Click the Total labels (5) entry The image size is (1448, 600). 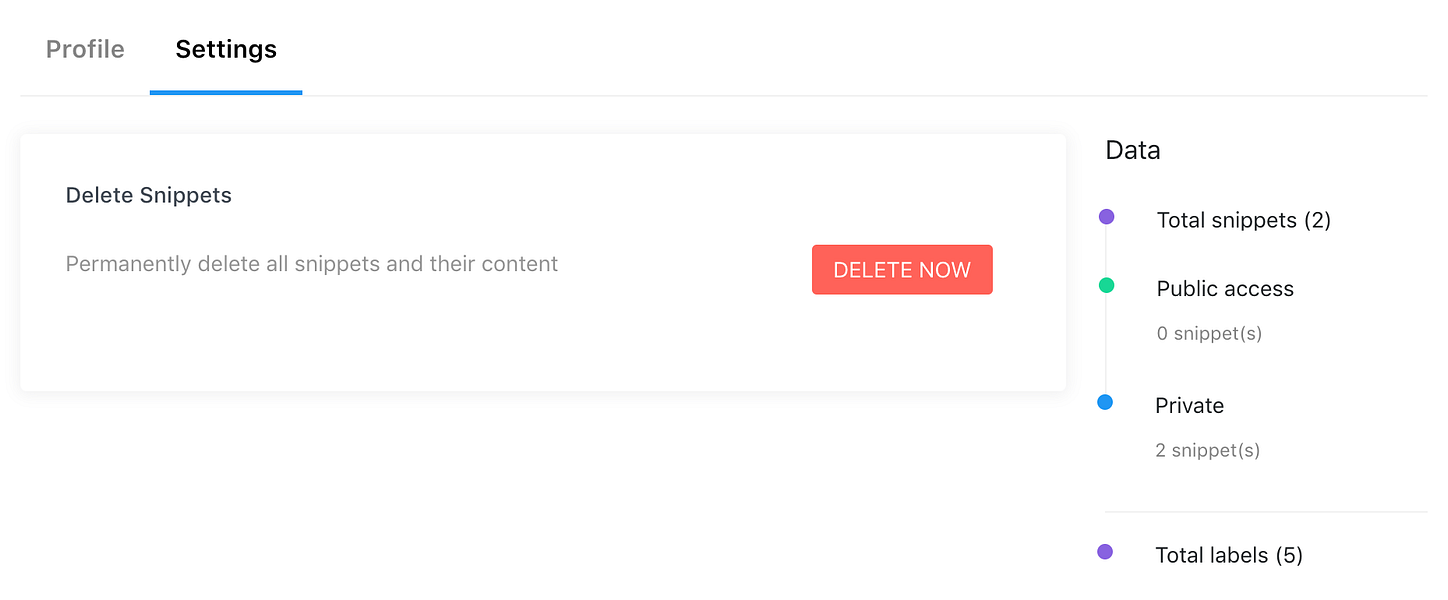coord(1229,555)
